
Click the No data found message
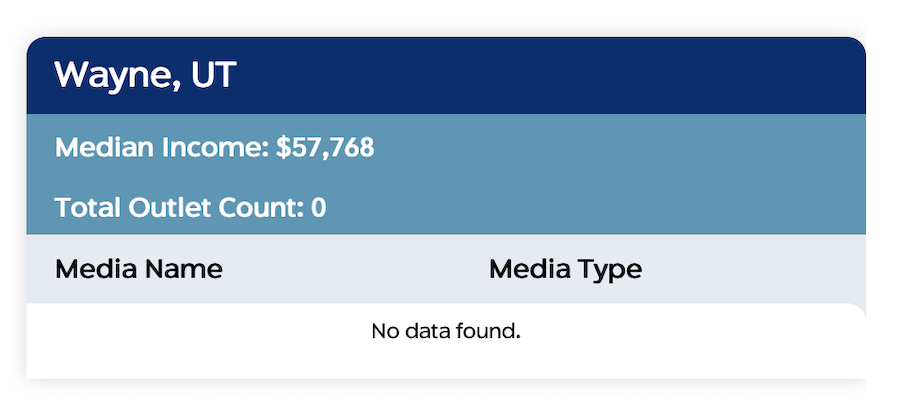(x=446, y=331)
